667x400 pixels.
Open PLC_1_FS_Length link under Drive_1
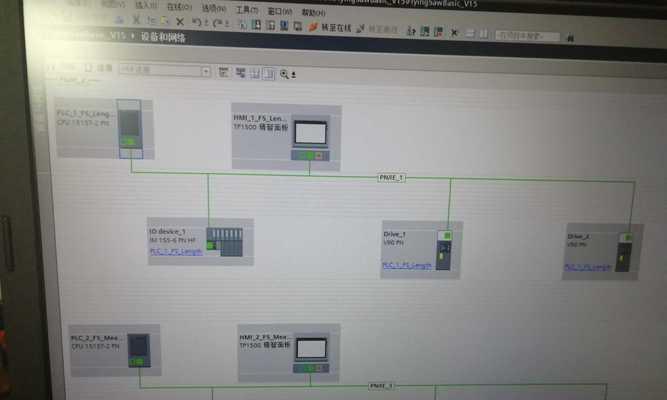[407, 266]
